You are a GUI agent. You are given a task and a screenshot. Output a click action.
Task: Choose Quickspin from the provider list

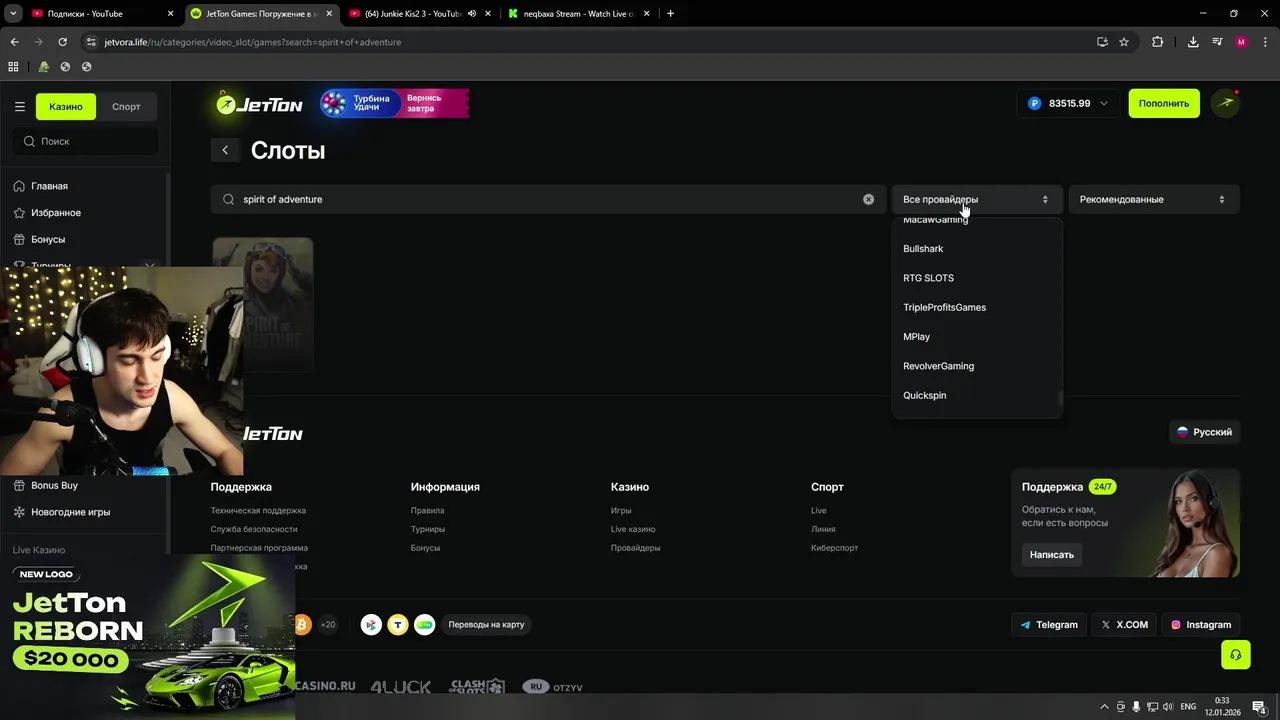coord(976,395)
